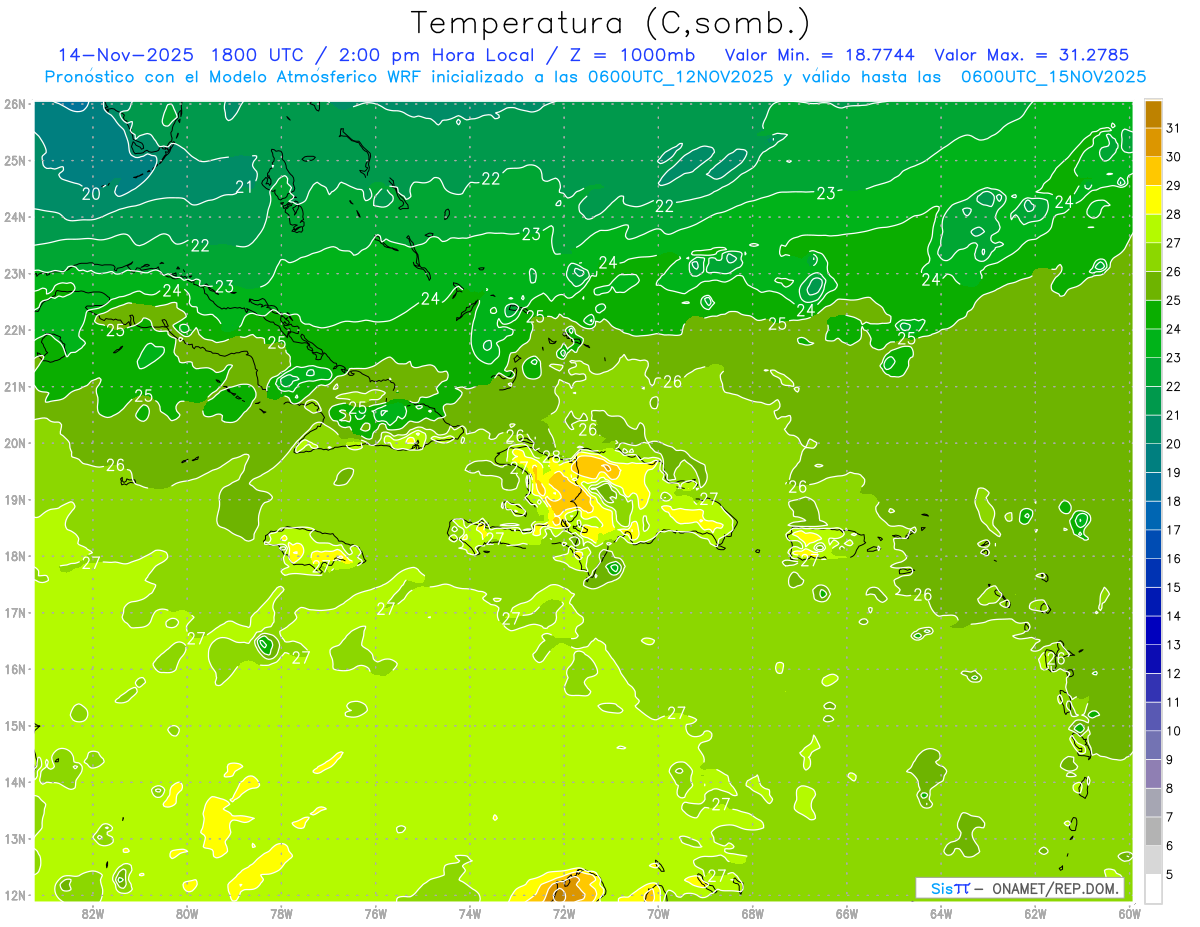This screenshot has height=927, width=1200.
Task: Click the latitude axis label "26N"
Action: [14, 104]
